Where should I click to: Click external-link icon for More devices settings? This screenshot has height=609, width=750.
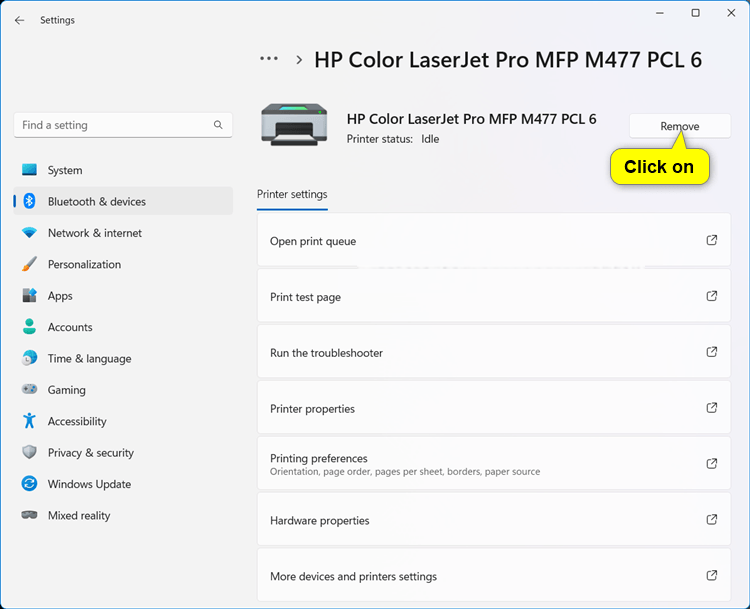coord(712,575)
